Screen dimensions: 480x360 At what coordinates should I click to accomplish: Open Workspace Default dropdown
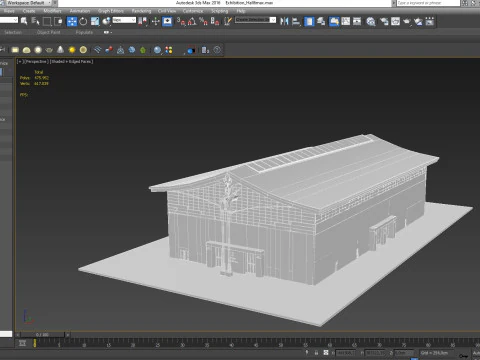(28, 3)
